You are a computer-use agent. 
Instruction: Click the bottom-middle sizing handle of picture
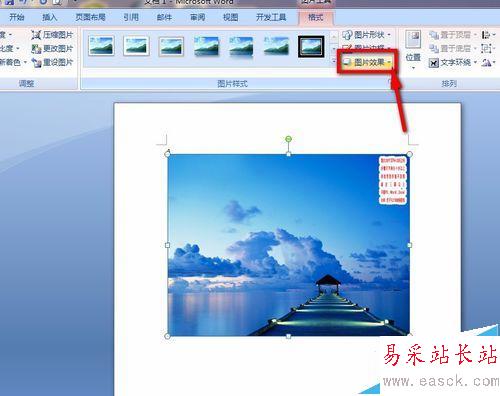[x=289, y=336]
